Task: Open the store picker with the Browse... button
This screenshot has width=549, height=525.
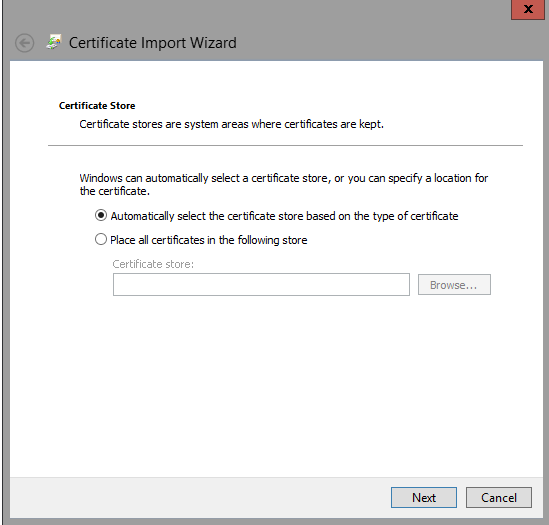Action: (454, 284)
